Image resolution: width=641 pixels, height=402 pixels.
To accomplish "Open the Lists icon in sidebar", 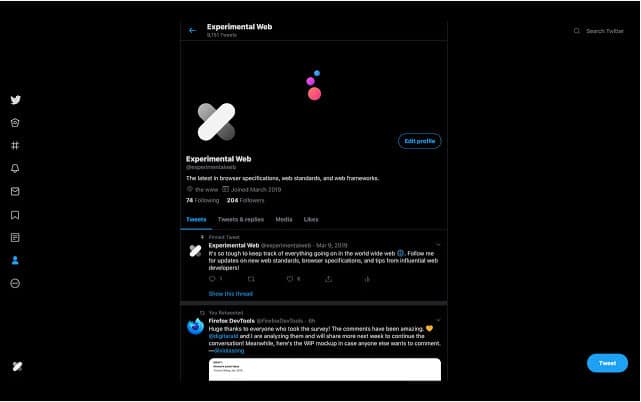I will pyautogui.click(x=15, y=238).
